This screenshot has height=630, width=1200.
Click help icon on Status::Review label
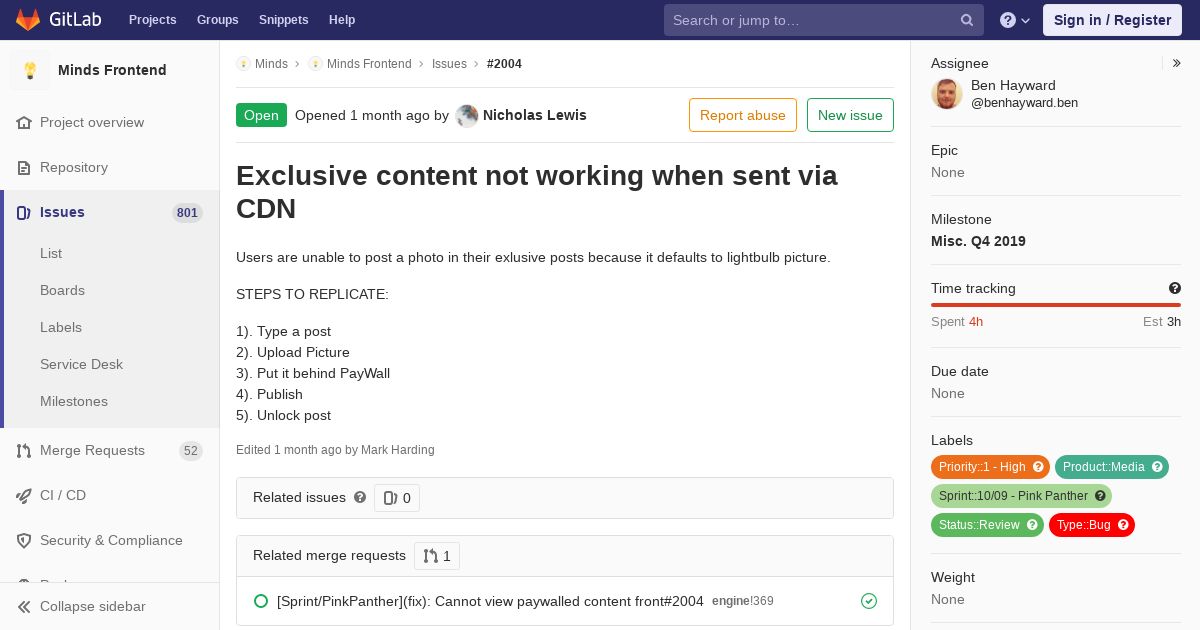tap(1032, 525)
